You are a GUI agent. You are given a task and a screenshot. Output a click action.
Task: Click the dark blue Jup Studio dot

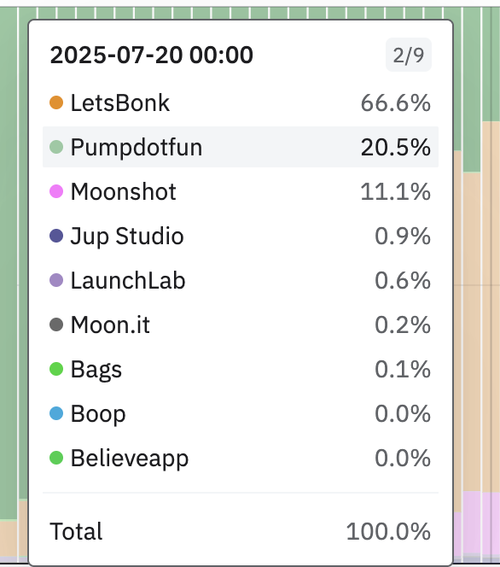[56, 236]
